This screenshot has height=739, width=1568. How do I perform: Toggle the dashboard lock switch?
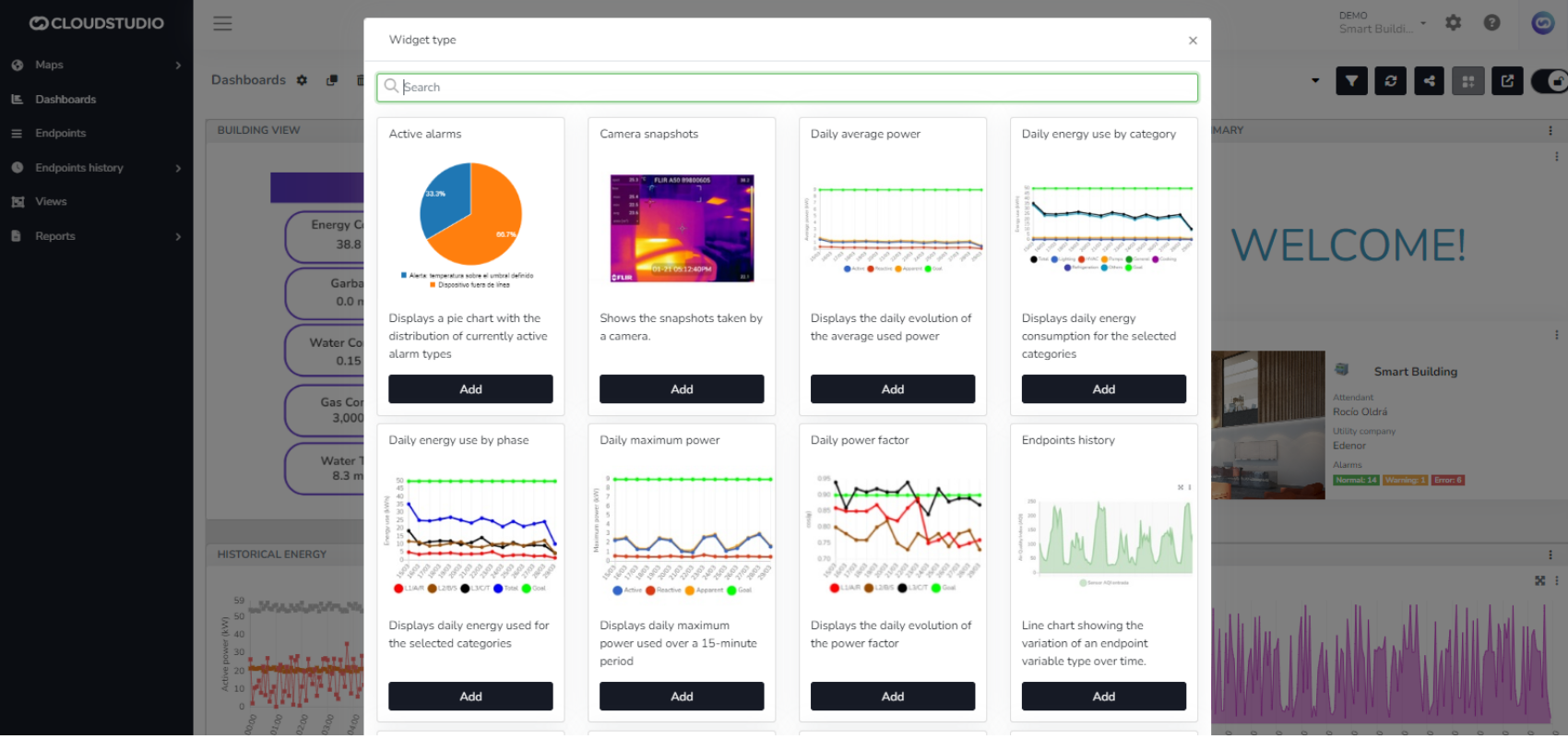click(x=1550, y=81)
